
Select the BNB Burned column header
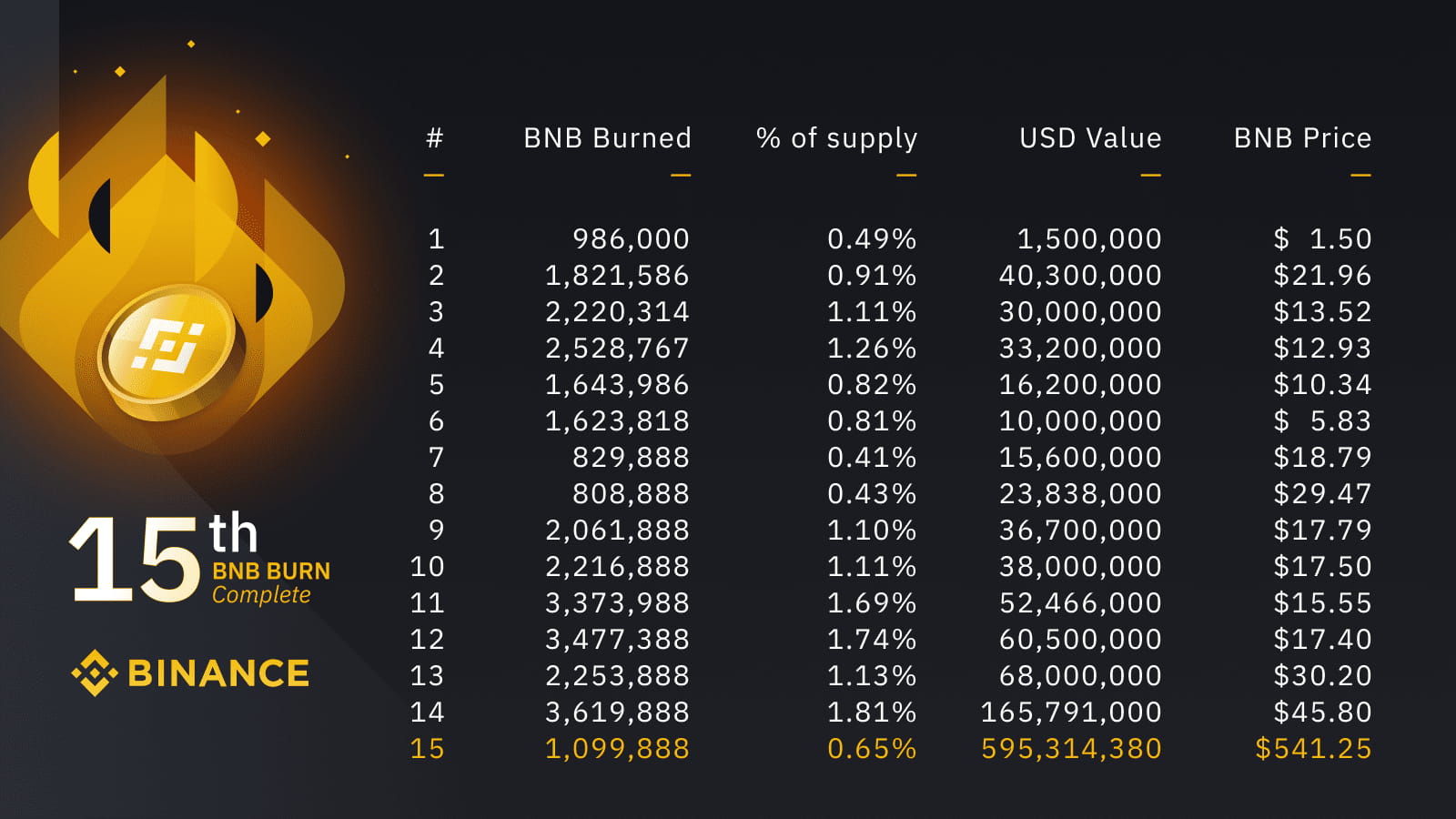pos(607,138)
